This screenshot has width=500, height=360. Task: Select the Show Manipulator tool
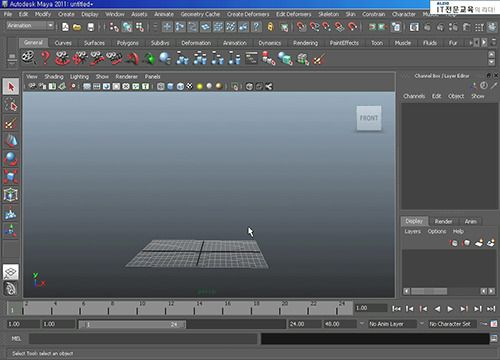[11, 230]
